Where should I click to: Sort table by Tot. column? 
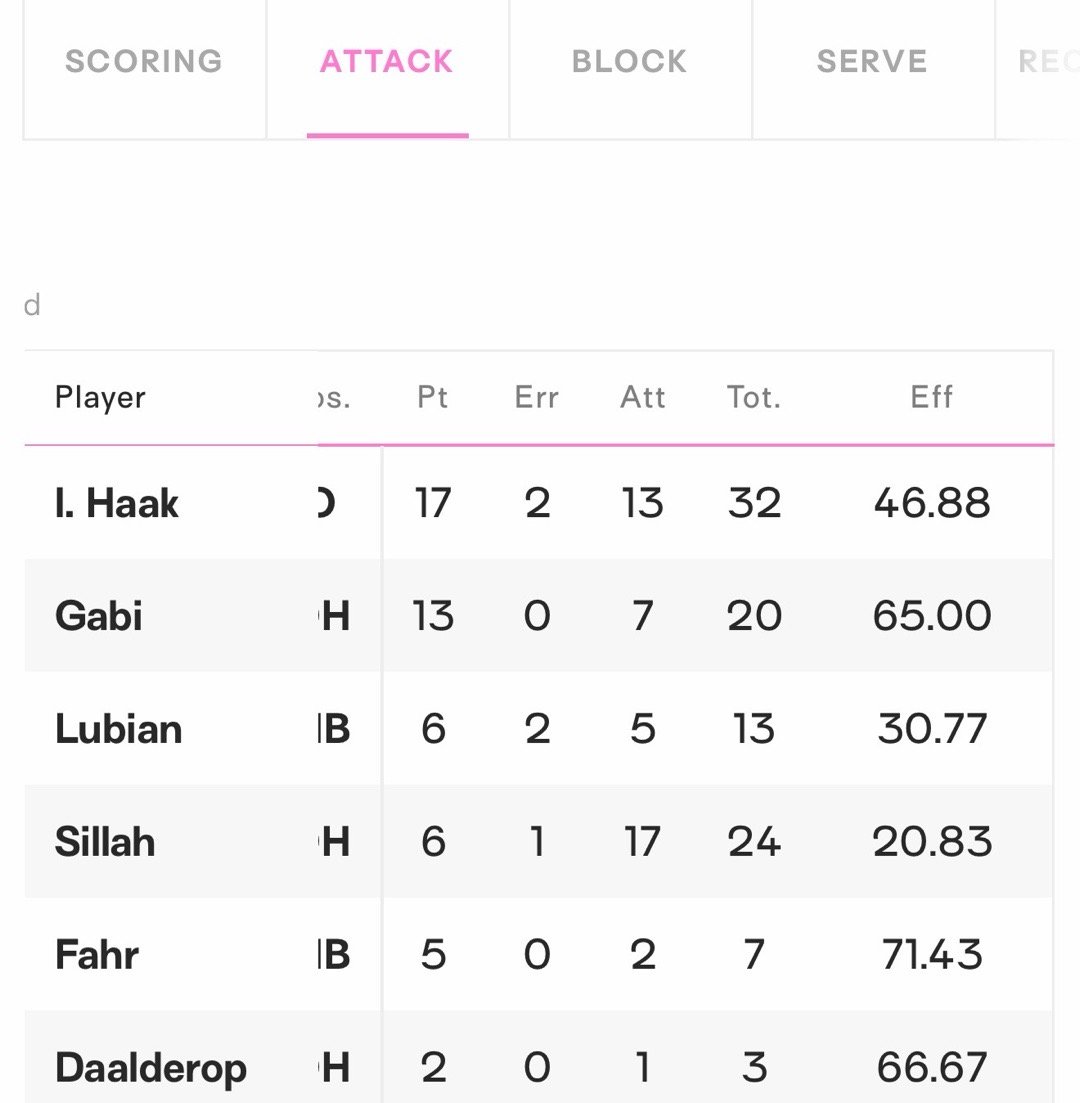(754, 398)
